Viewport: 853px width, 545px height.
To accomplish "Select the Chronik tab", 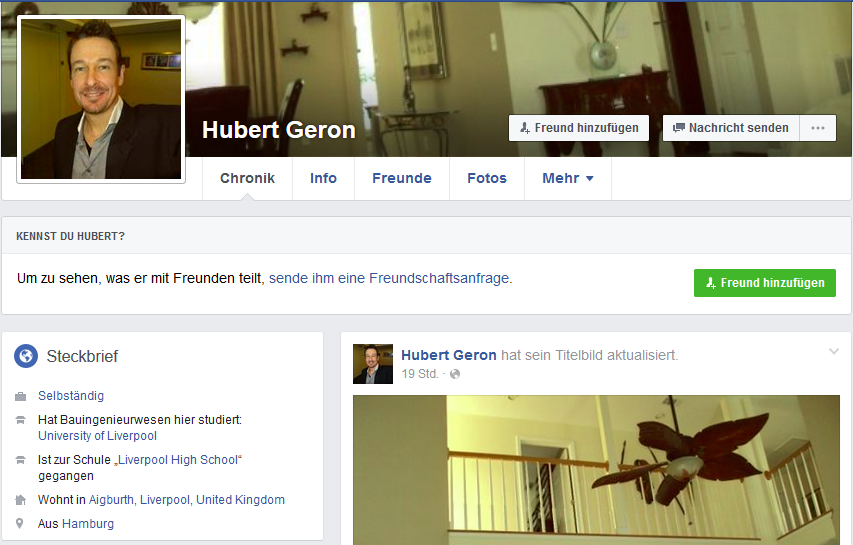I will point(248,178).
